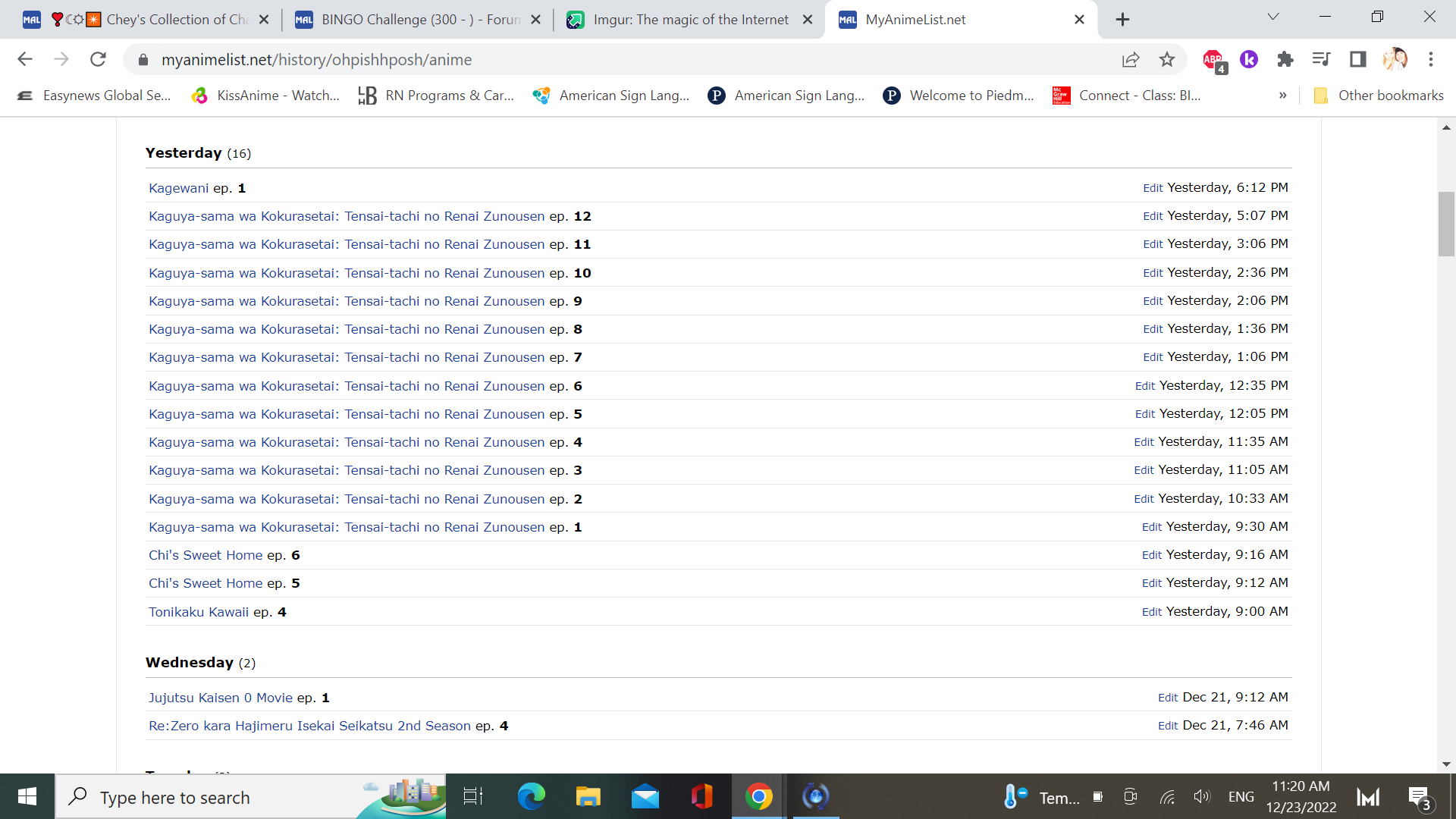1456x819 pixels.
Task: Open Kaguya-sama ep. 12 title link
Action: click(x=347, y=216)
